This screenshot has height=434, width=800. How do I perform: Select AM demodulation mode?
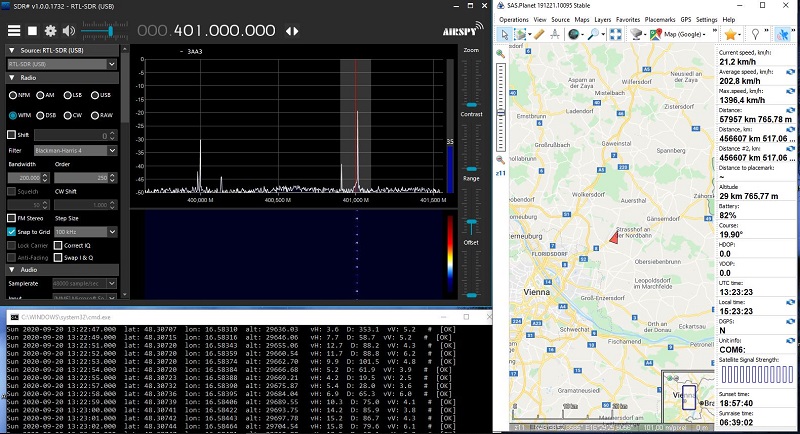[40, 95]
